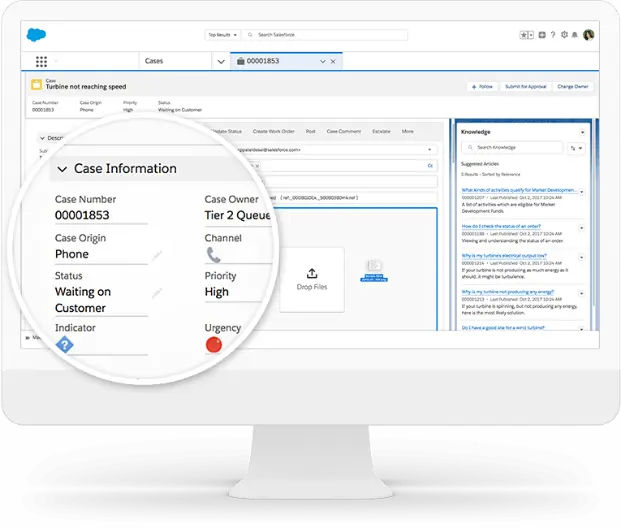Screen dimensions: 621x528
Task: Edit Status with pencil icon
Action: [x=157, y=294]
